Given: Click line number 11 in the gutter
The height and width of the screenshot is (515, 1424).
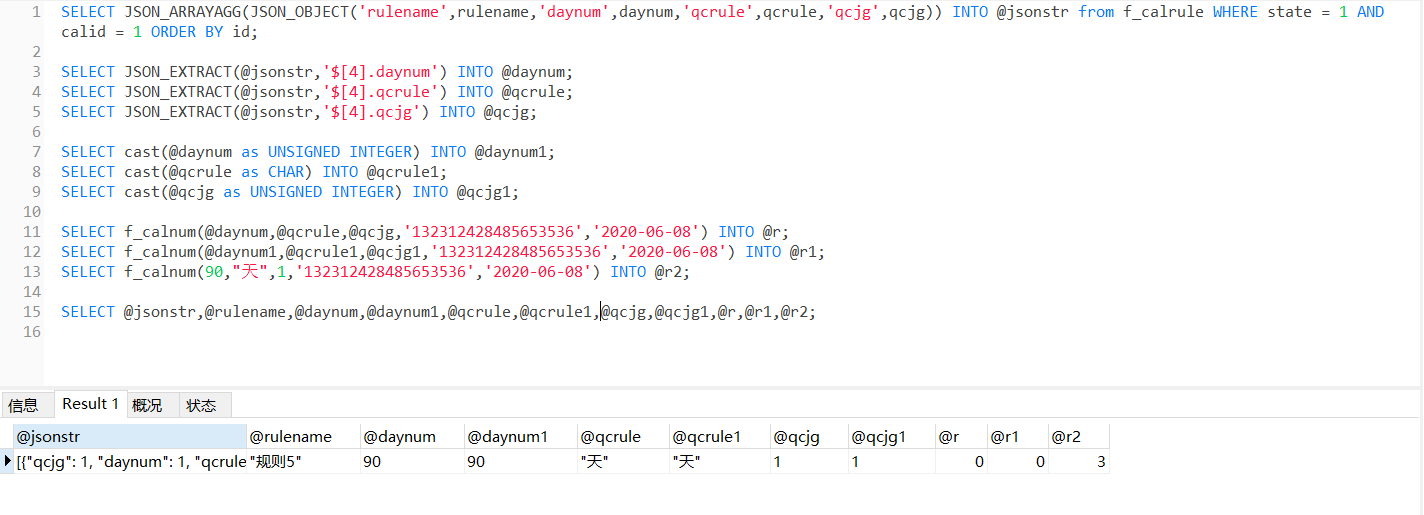Looking at the screenshot, I should click(x=32, y=232).
